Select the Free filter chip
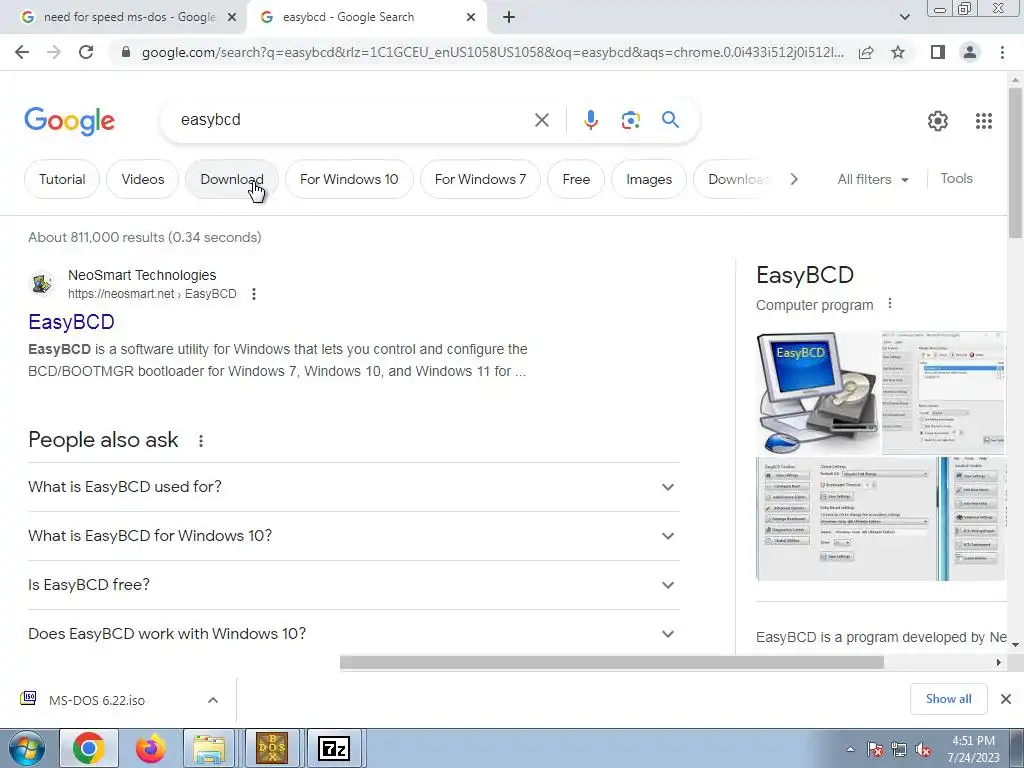This screenshot has width=1024, height=768. click(576, 179)
